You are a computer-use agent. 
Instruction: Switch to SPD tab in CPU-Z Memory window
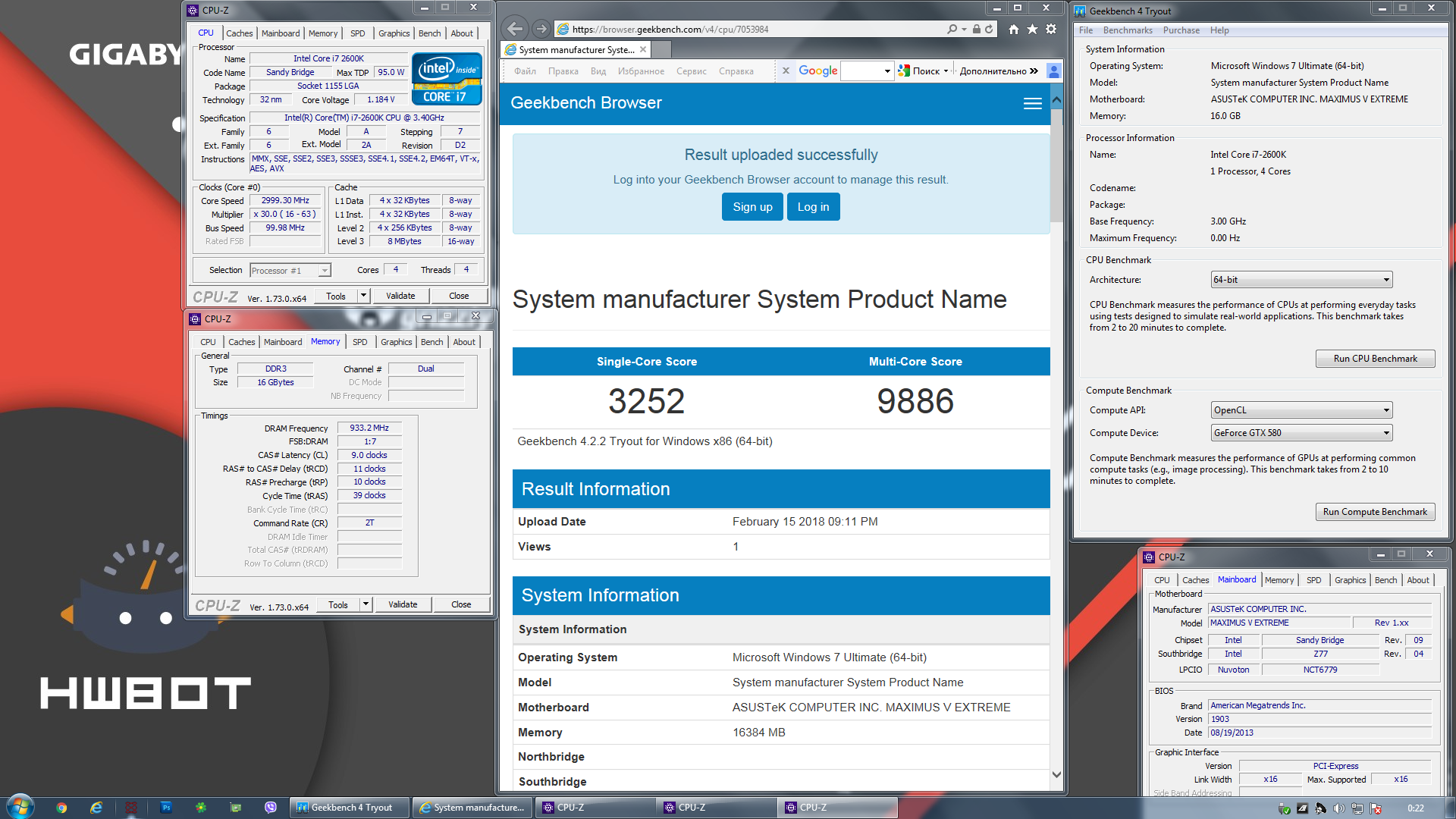pos(360,342)
